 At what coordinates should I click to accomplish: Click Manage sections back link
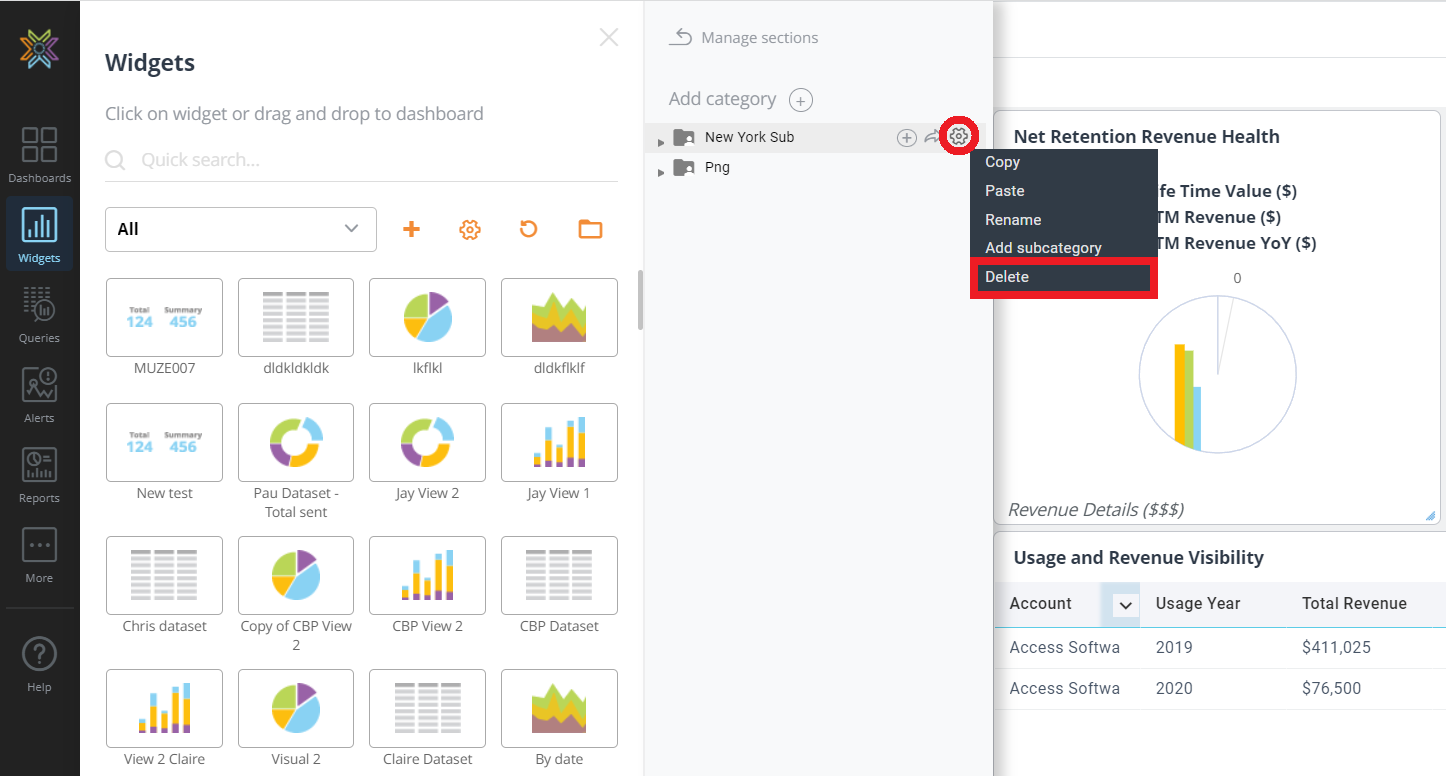[x=745, y=38]
